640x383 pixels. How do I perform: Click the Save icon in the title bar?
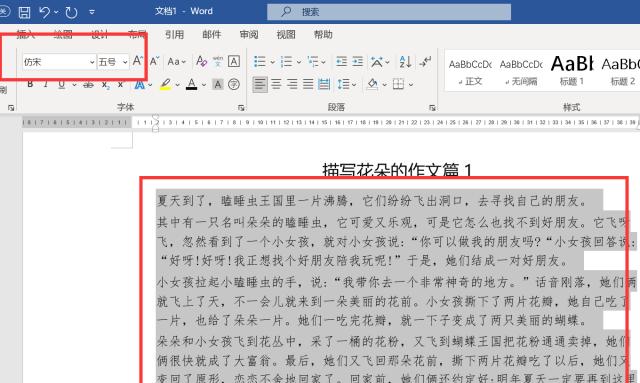click(24, 12)
